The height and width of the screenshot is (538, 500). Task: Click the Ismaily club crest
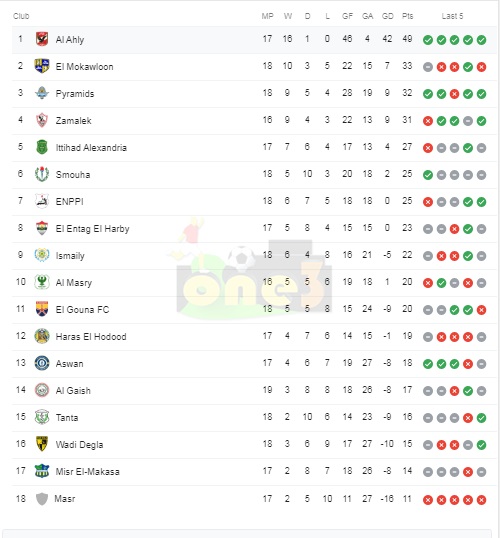(42, 255)
